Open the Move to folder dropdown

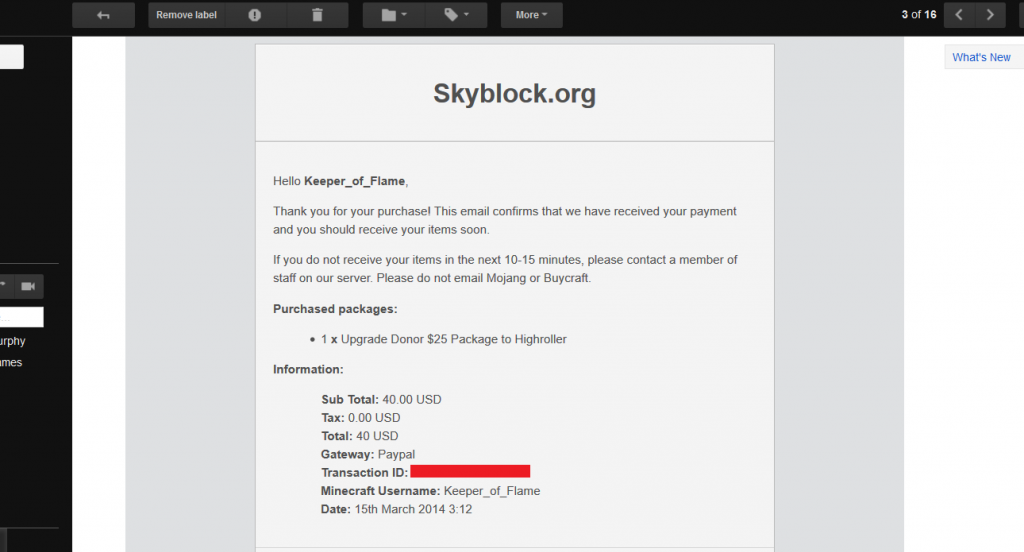(394, 15)
